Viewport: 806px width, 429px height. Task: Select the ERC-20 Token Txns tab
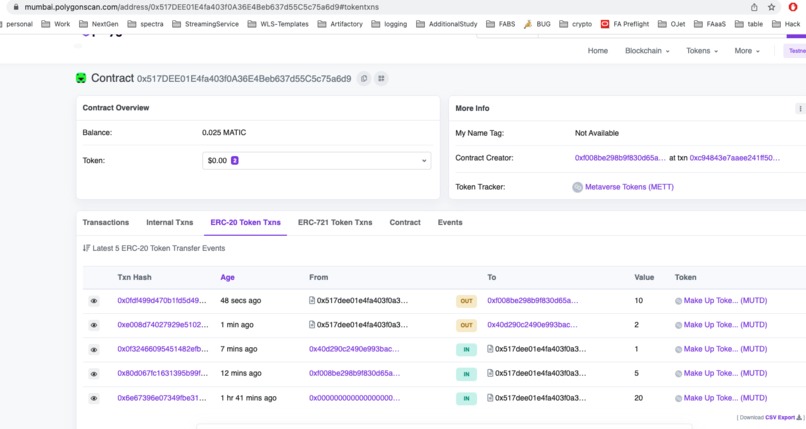pos(245,222)
